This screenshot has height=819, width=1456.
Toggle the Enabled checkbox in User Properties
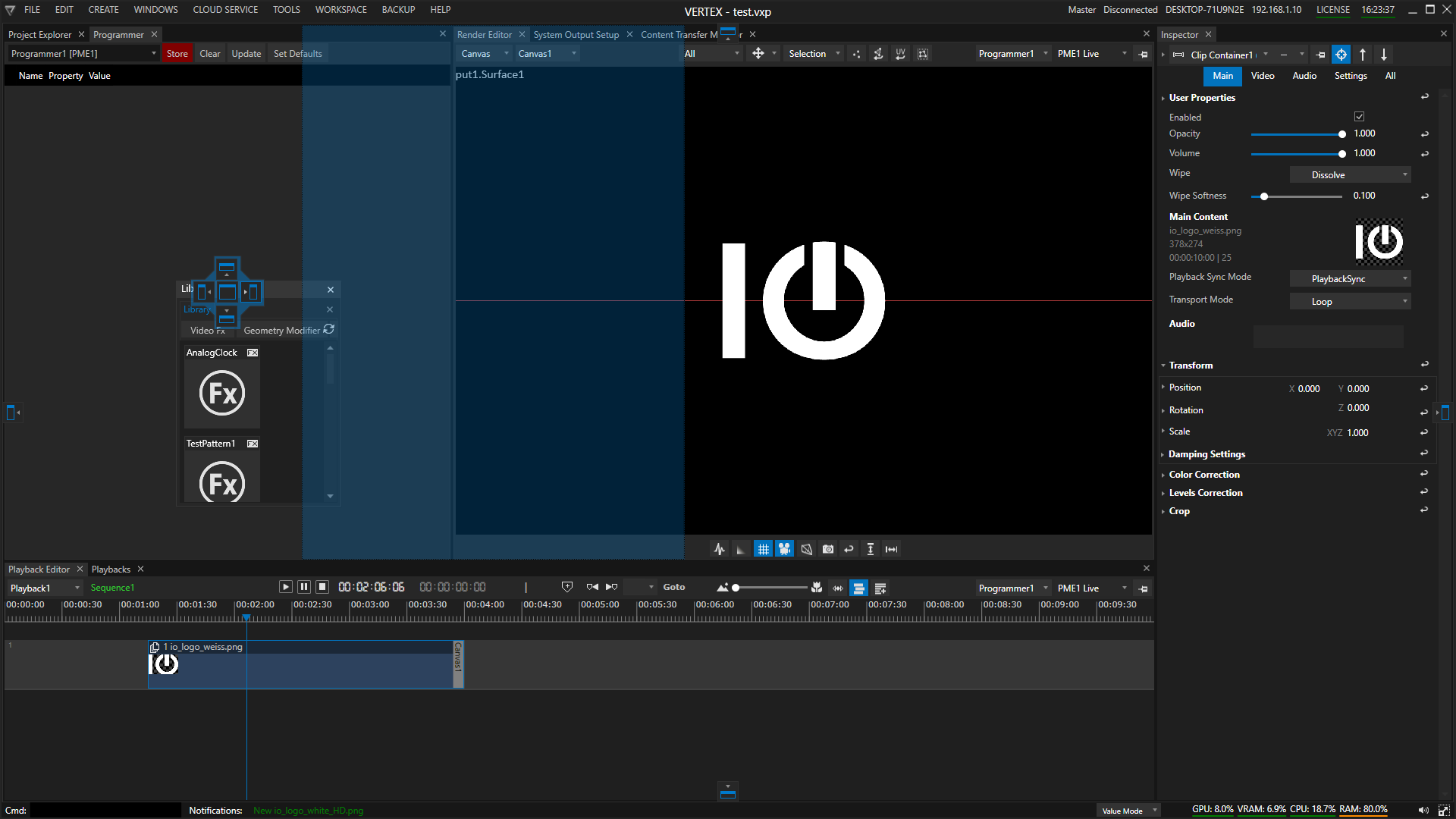tap(1360, 117)
